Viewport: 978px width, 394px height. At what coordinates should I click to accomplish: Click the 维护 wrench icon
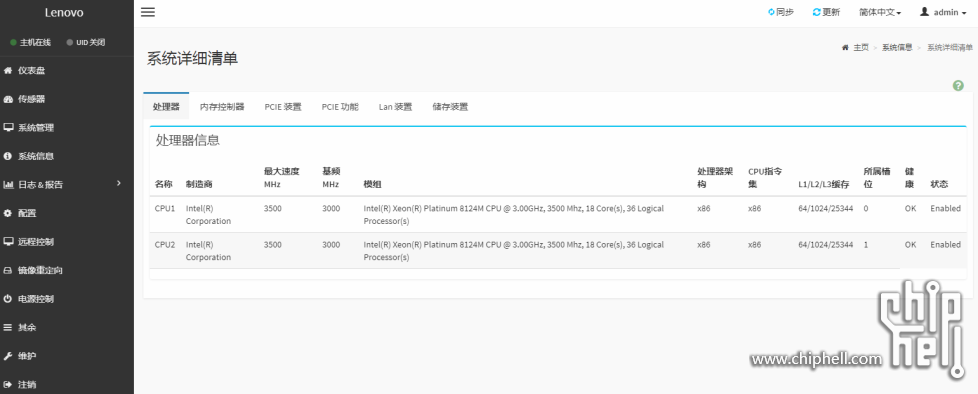pos(8,356)
